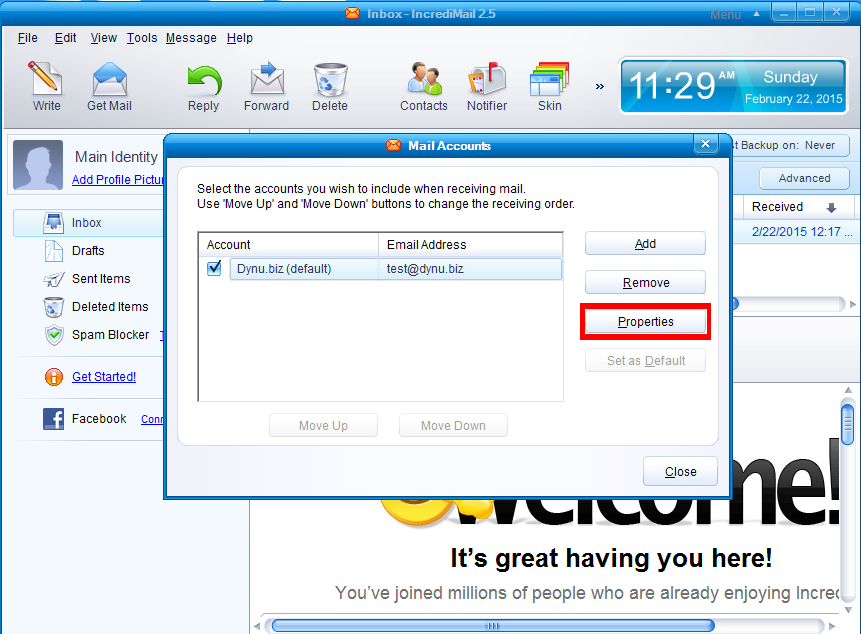The image size is (861, 634).
Task: Click the Account column header
Action: (x=288, y=245)
